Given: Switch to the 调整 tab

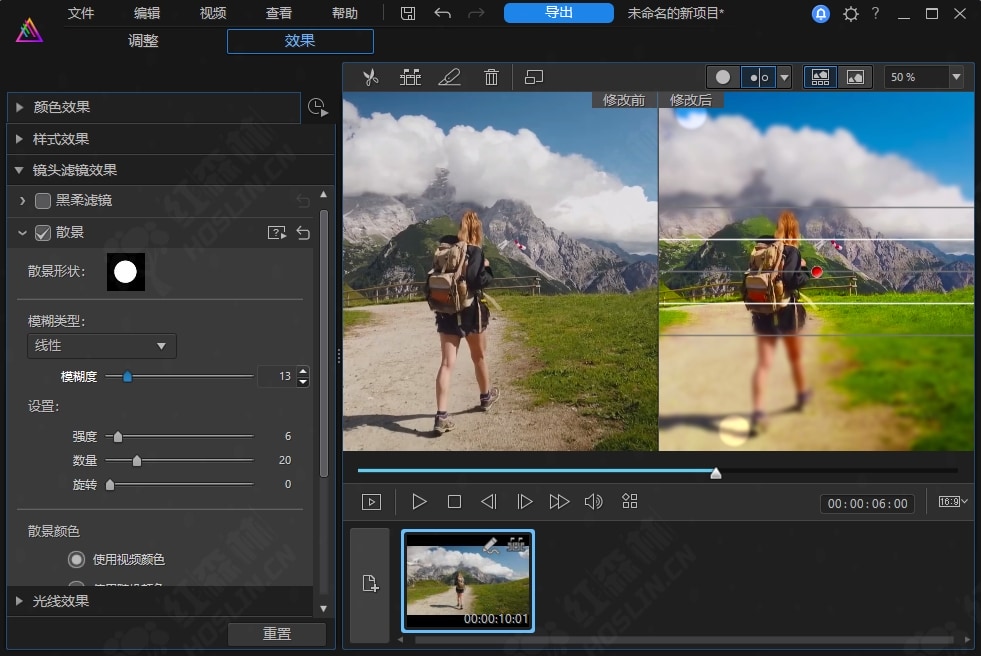Looking at the screenshot, I should [143, 41].
